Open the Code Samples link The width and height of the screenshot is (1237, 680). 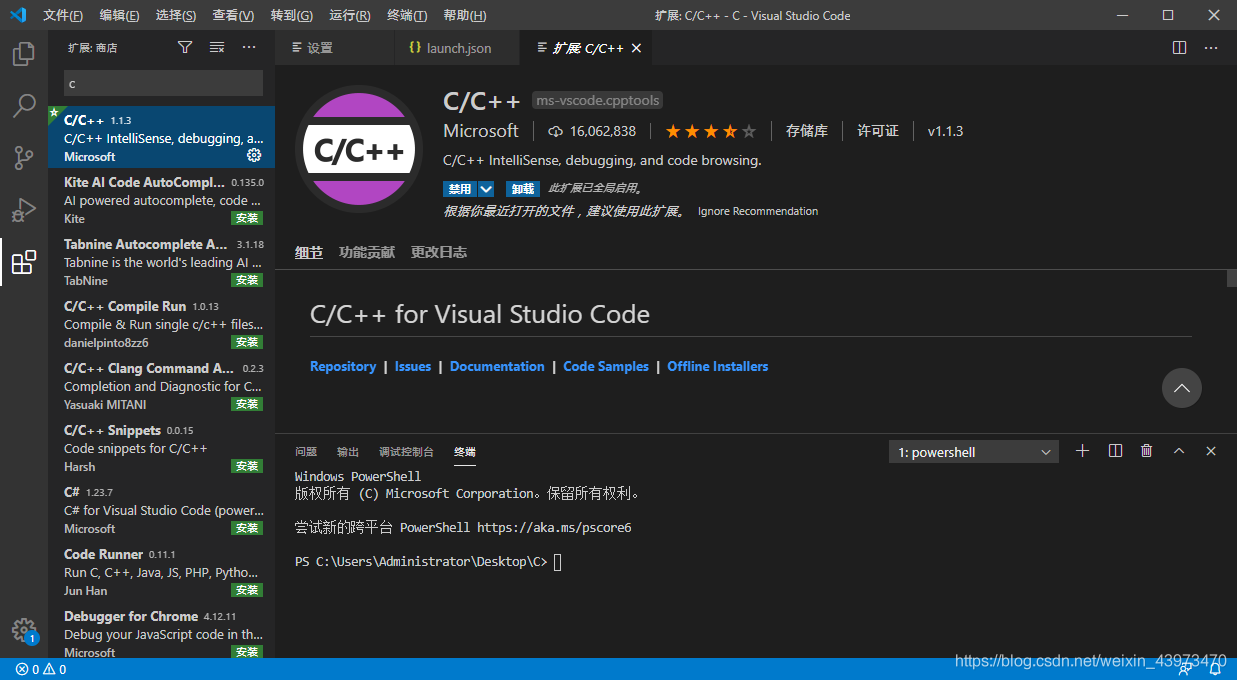click(606, 367)
